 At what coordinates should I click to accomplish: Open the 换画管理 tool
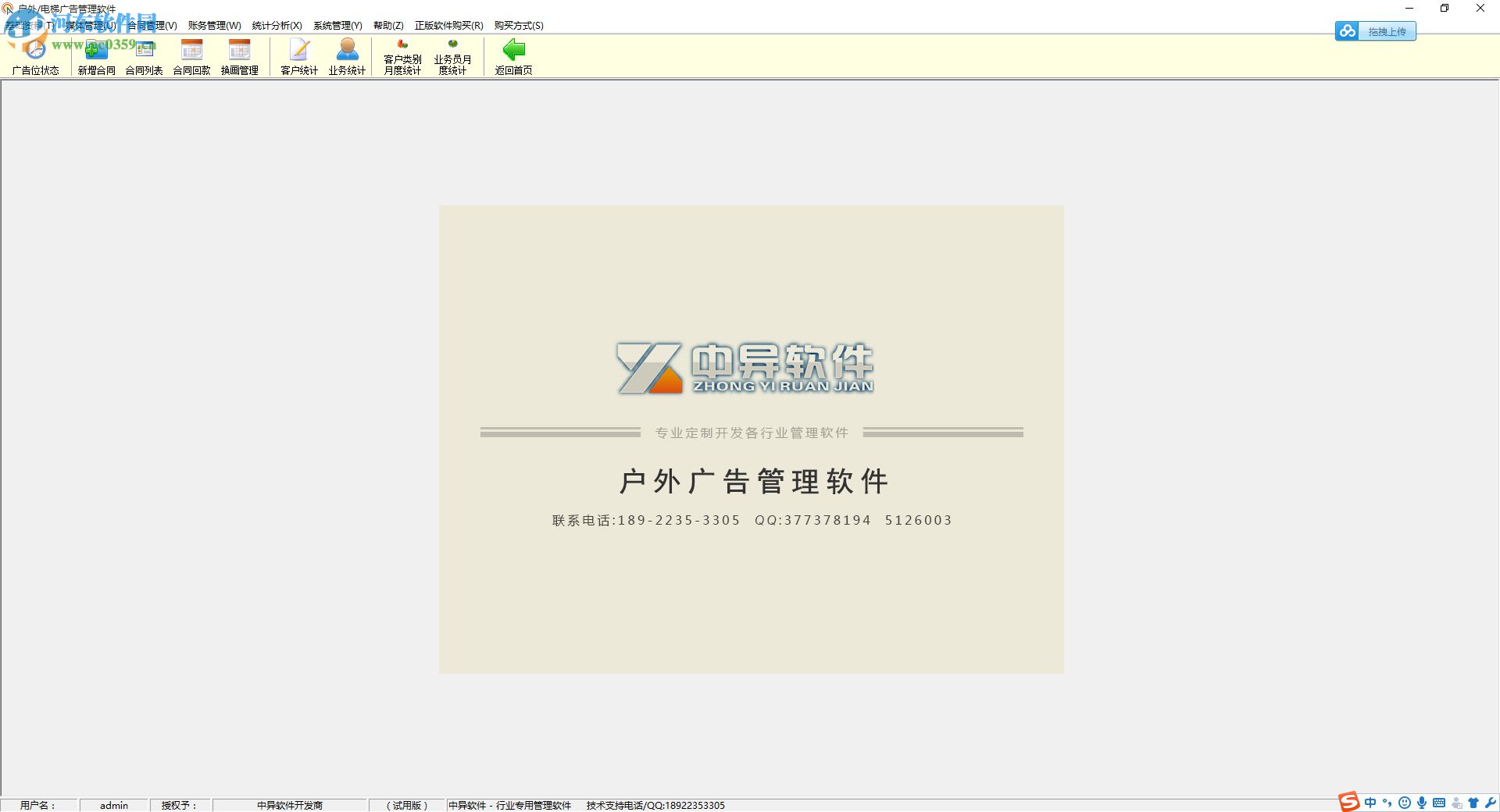(240, 55)
